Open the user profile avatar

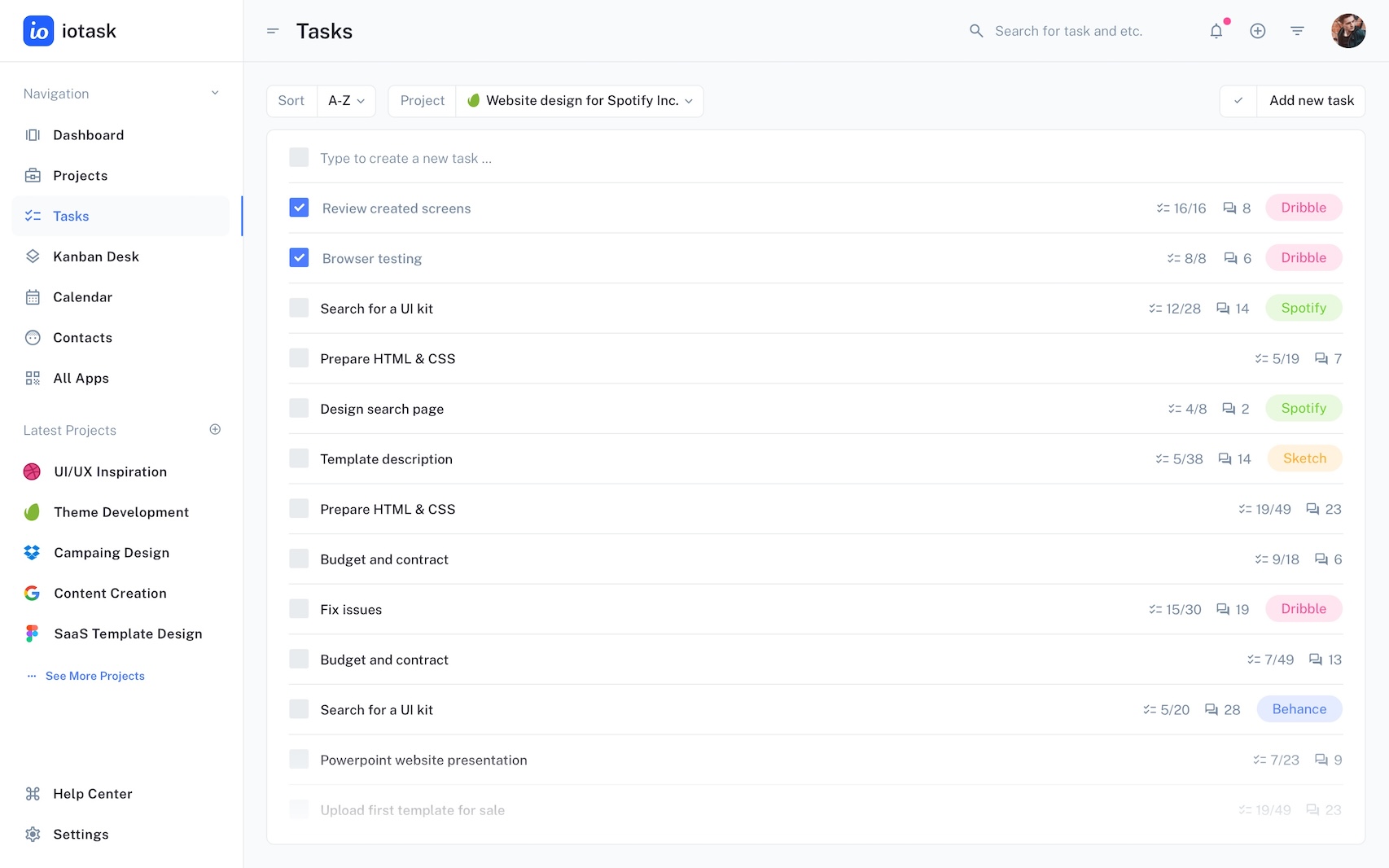(1347, 31)
